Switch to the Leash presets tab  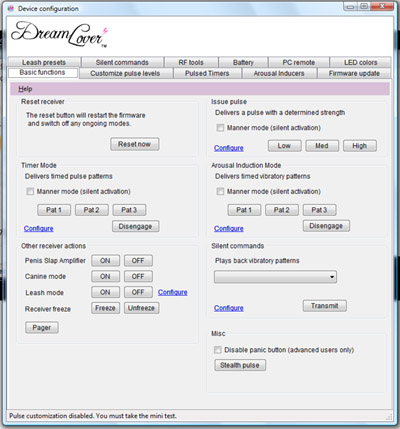tap(44, 62)
